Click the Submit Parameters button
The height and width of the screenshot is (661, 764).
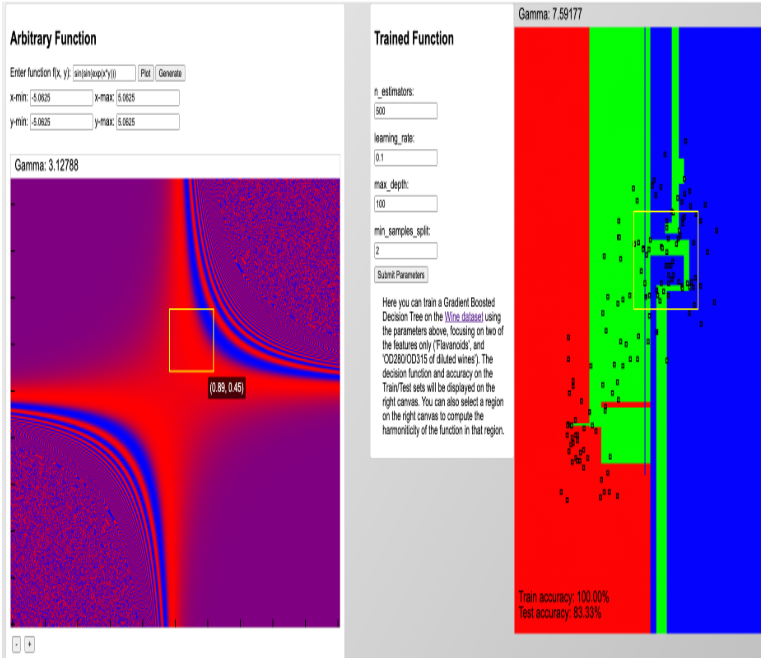point(400,275)
